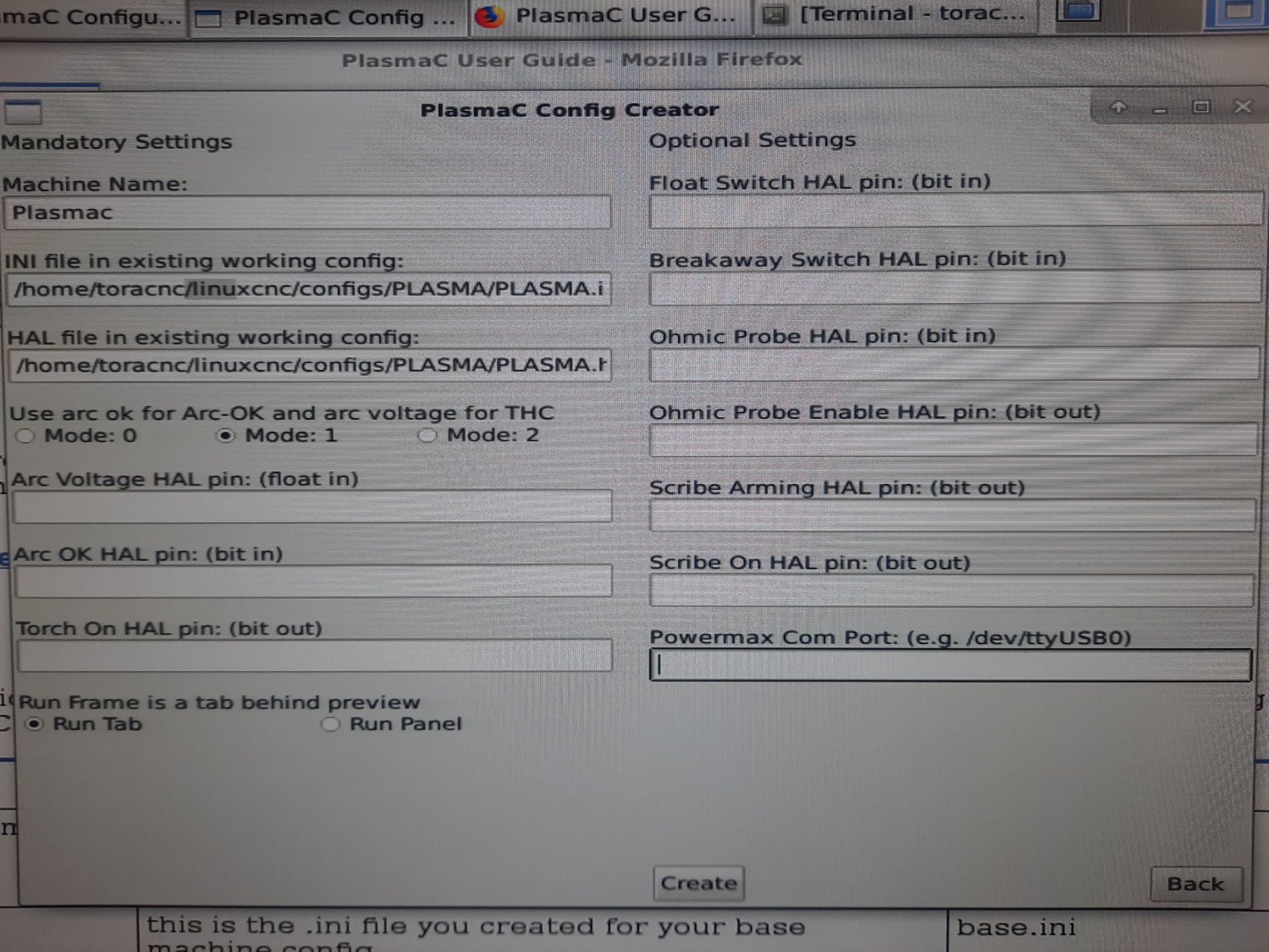Click the Ohmic Probe HAL pin field
Screen dimensions: 1269x952
click(954, 365)
